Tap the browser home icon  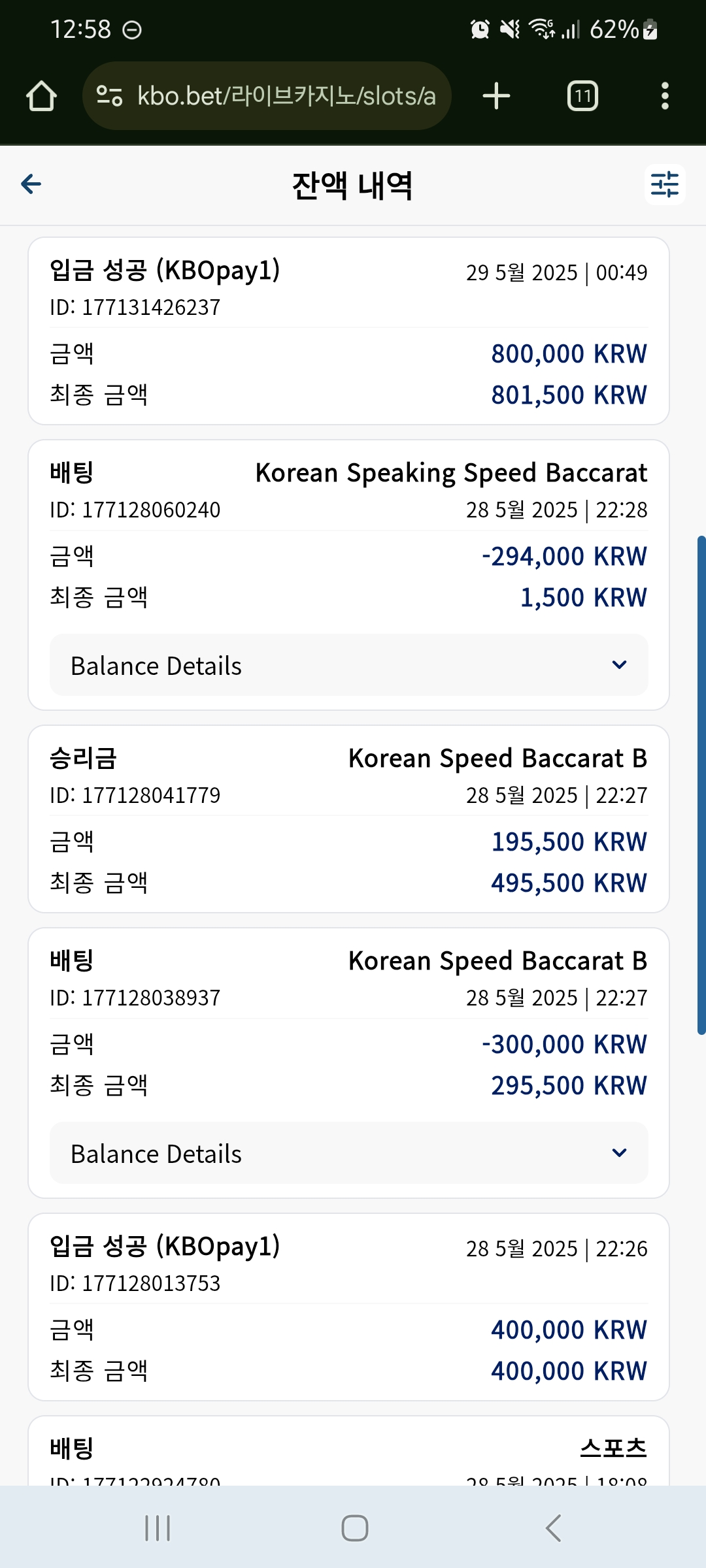point(41,96)
